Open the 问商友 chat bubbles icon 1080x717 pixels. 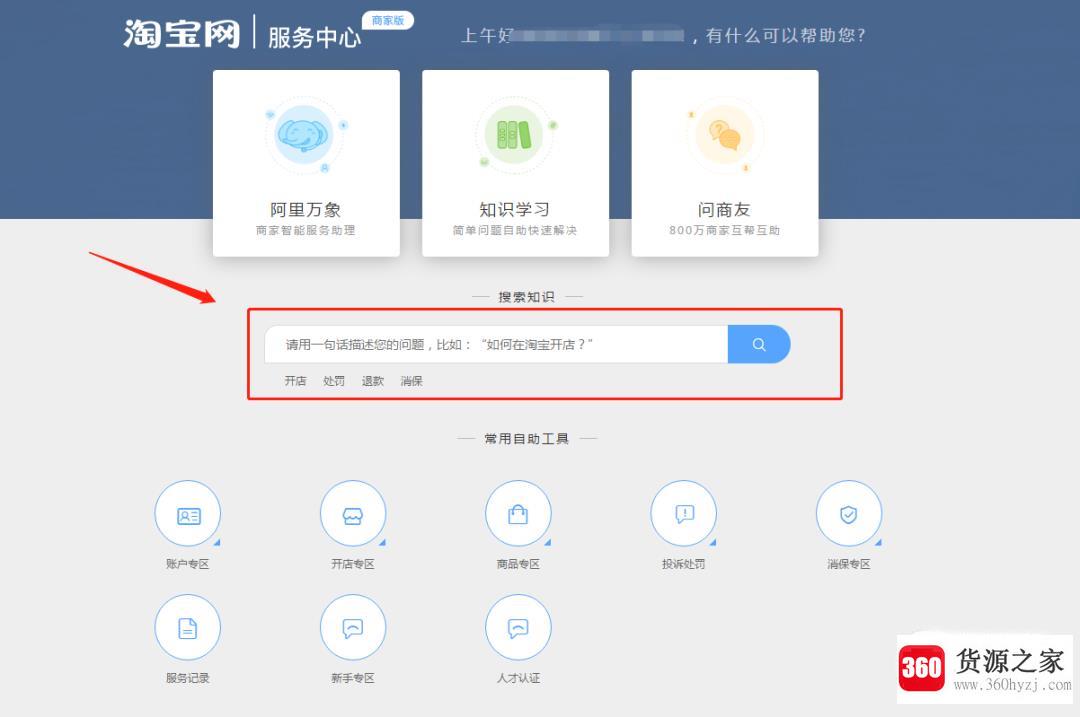coord(724,135)
